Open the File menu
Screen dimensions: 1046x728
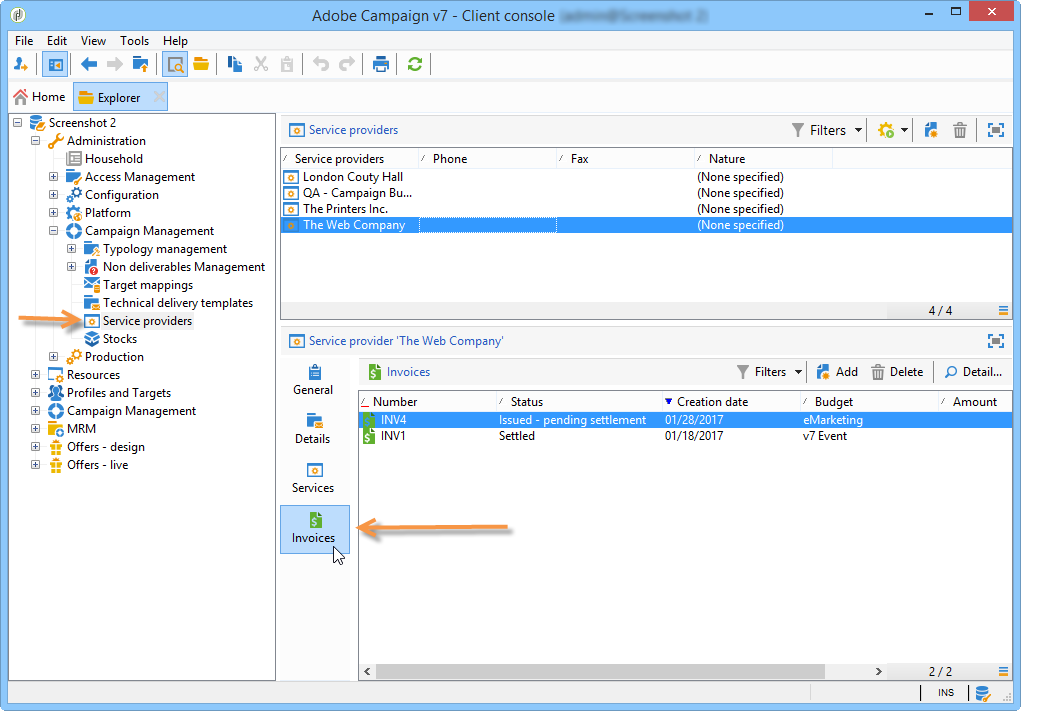[x=24, y=41]
